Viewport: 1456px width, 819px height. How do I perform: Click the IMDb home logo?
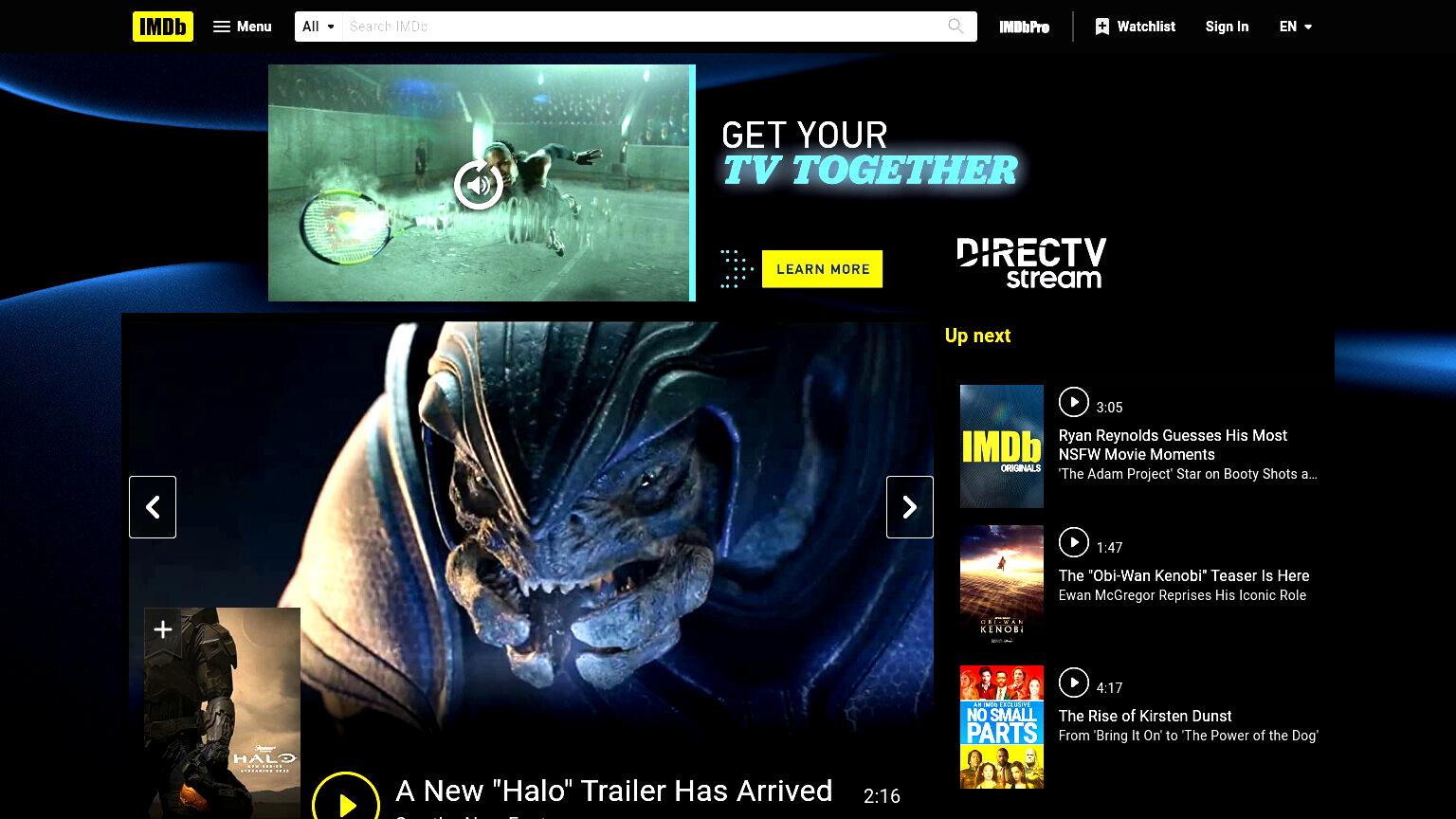(x=162, y=27)
